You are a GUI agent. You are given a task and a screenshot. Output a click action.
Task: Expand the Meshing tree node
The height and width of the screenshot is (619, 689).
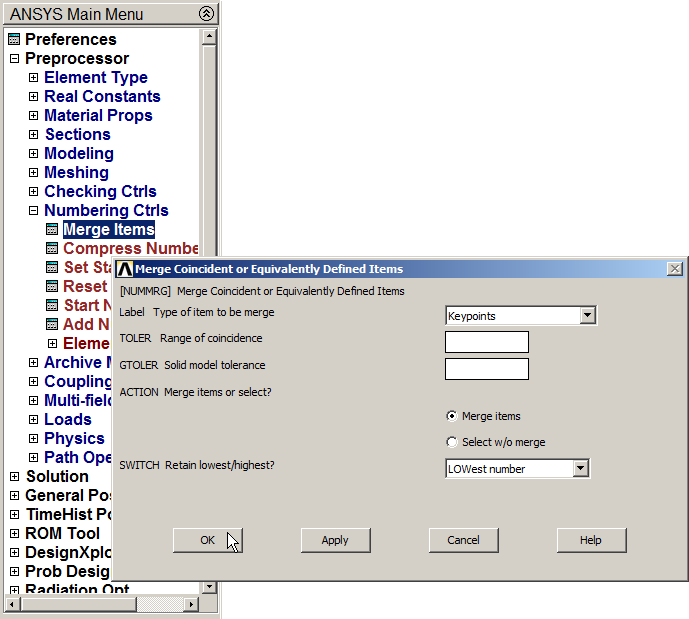pos(33,173)
